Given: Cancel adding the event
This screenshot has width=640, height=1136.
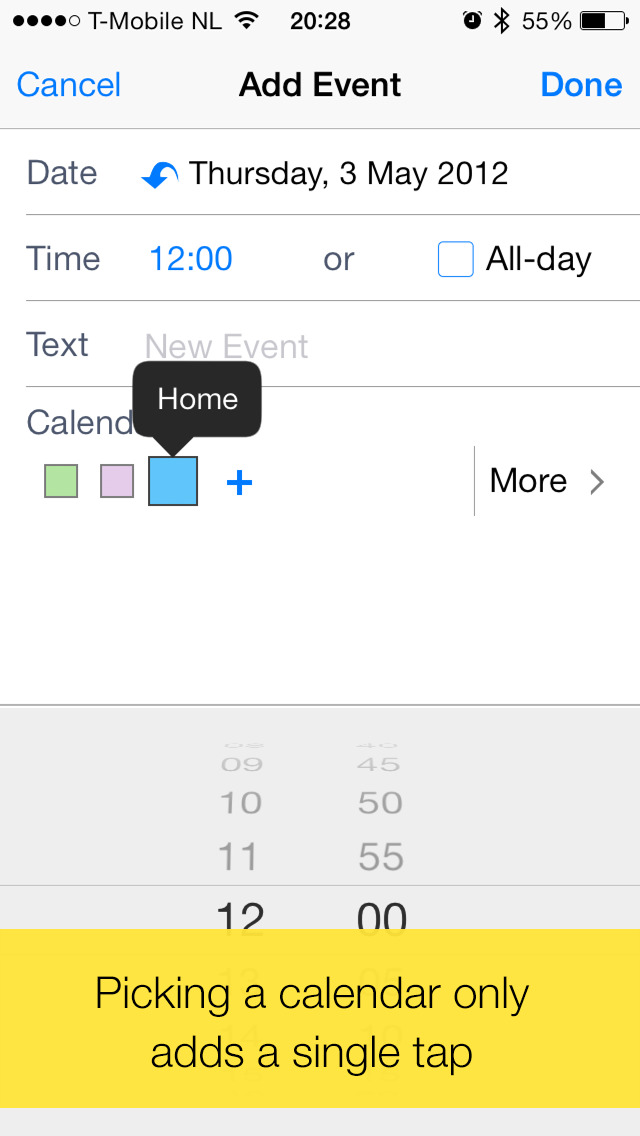Looking at the screenshot, I should [x=69, y=85].
